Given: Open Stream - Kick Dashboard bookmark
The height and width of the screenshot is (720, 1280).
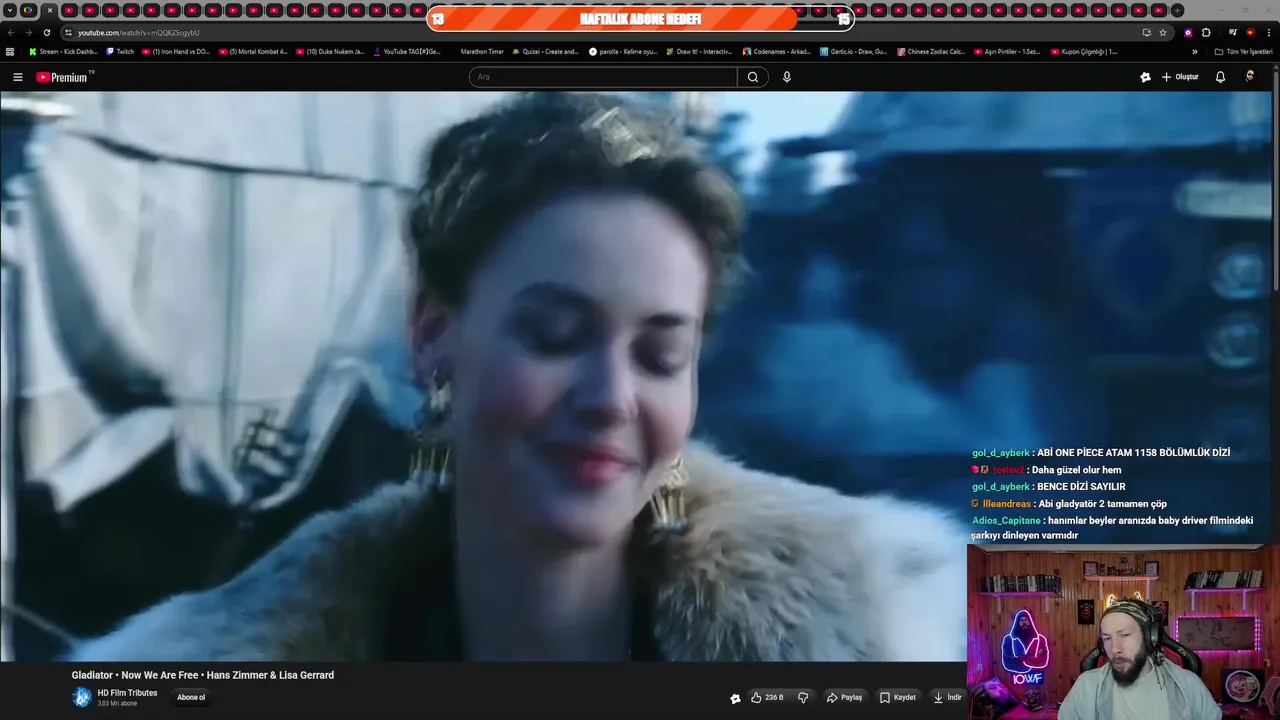Looking at the screenshot, I should coord(63,51).
